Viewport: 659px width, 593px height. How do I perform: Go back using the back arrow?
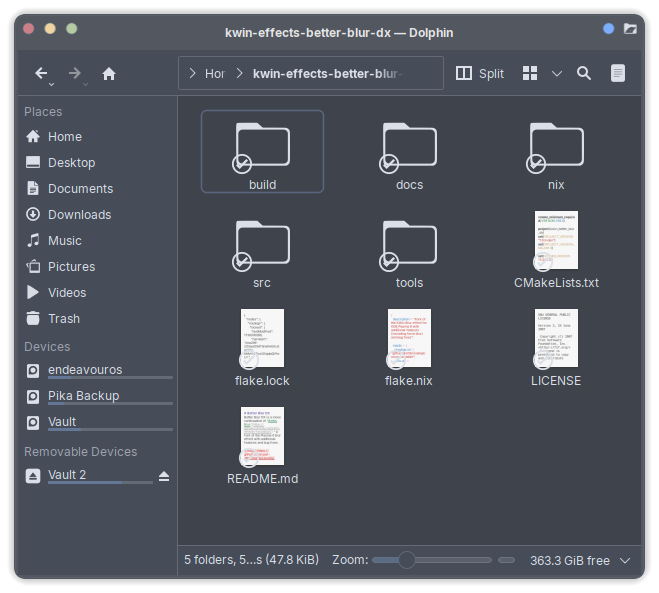pyautogui.click(x=41, y=73)
